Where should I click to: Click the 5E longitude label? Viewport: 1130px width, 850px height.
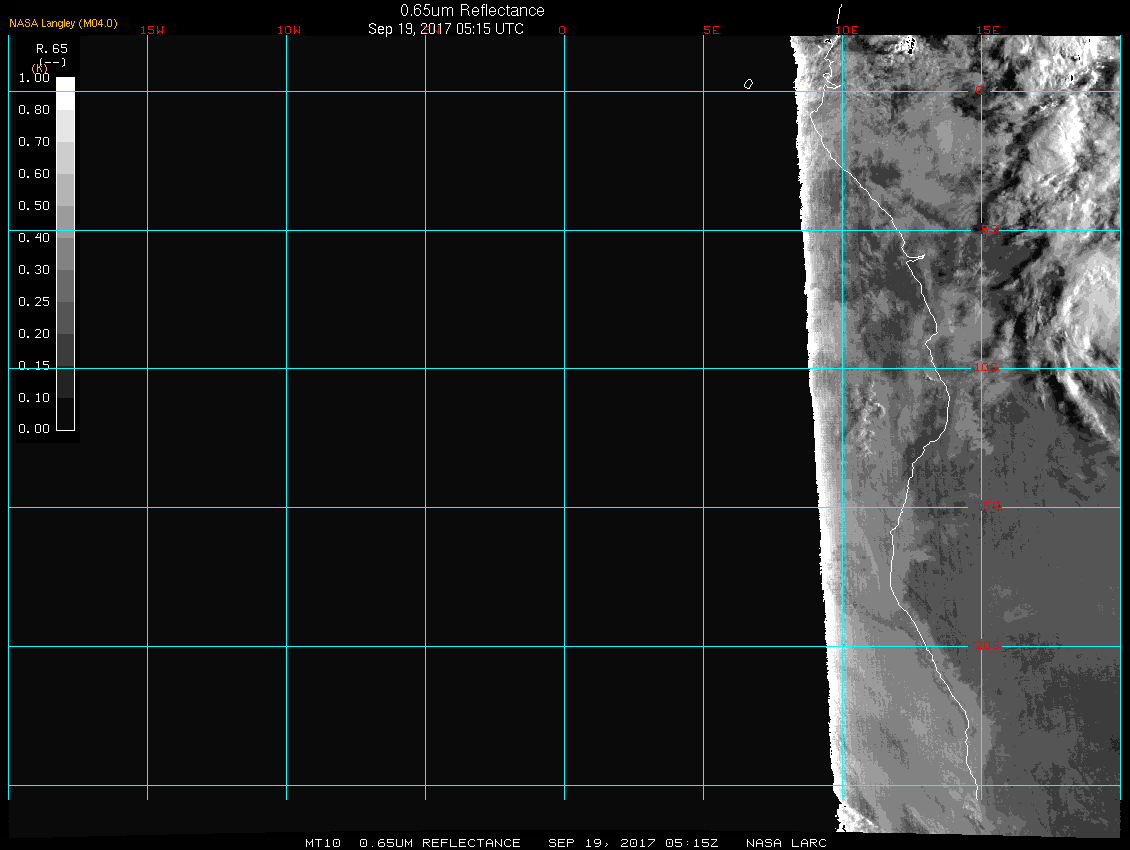711,30
